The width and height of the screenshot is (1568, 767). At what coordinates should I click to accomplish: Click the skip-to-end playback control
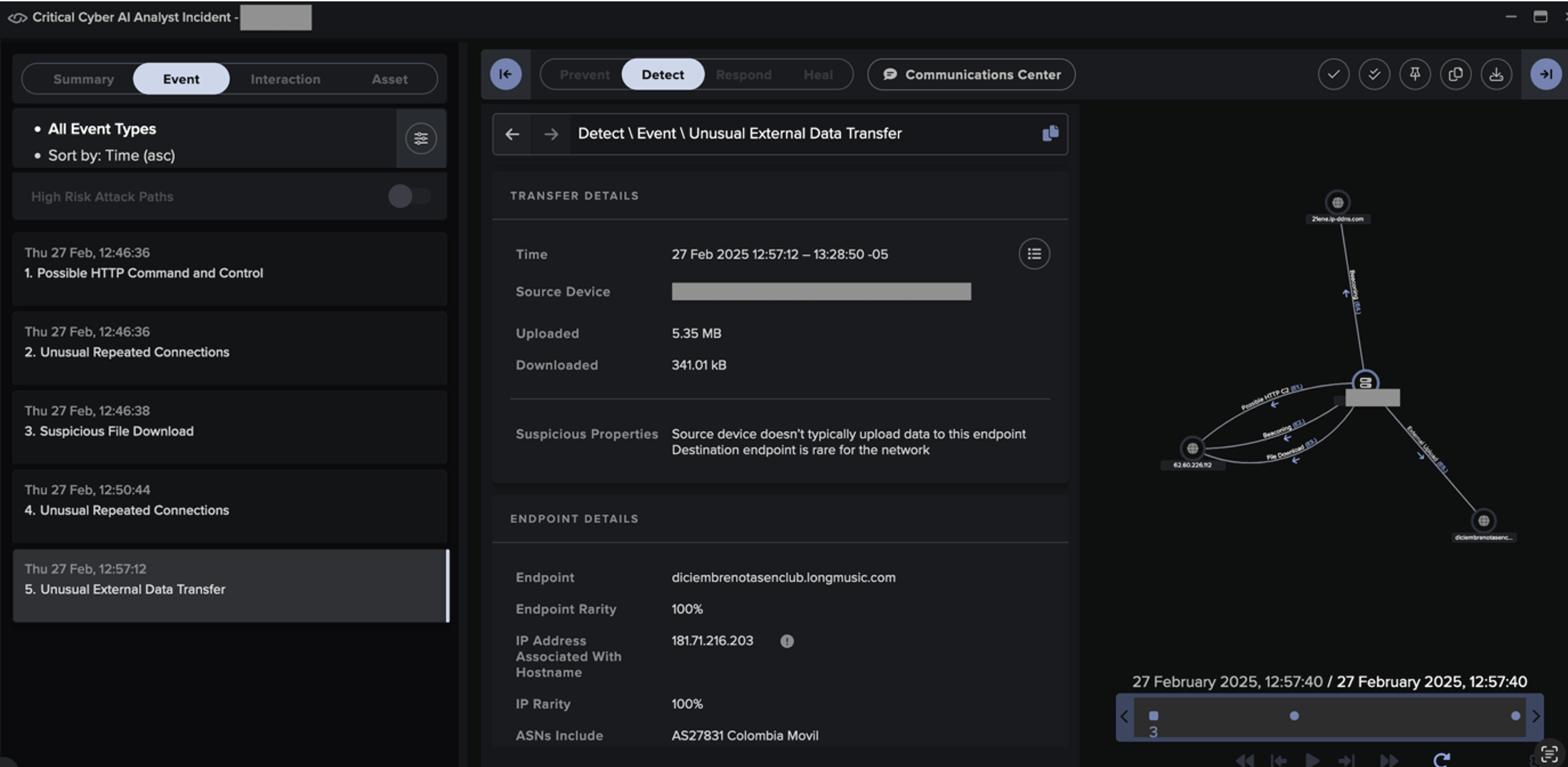[x=1346, y=759]
